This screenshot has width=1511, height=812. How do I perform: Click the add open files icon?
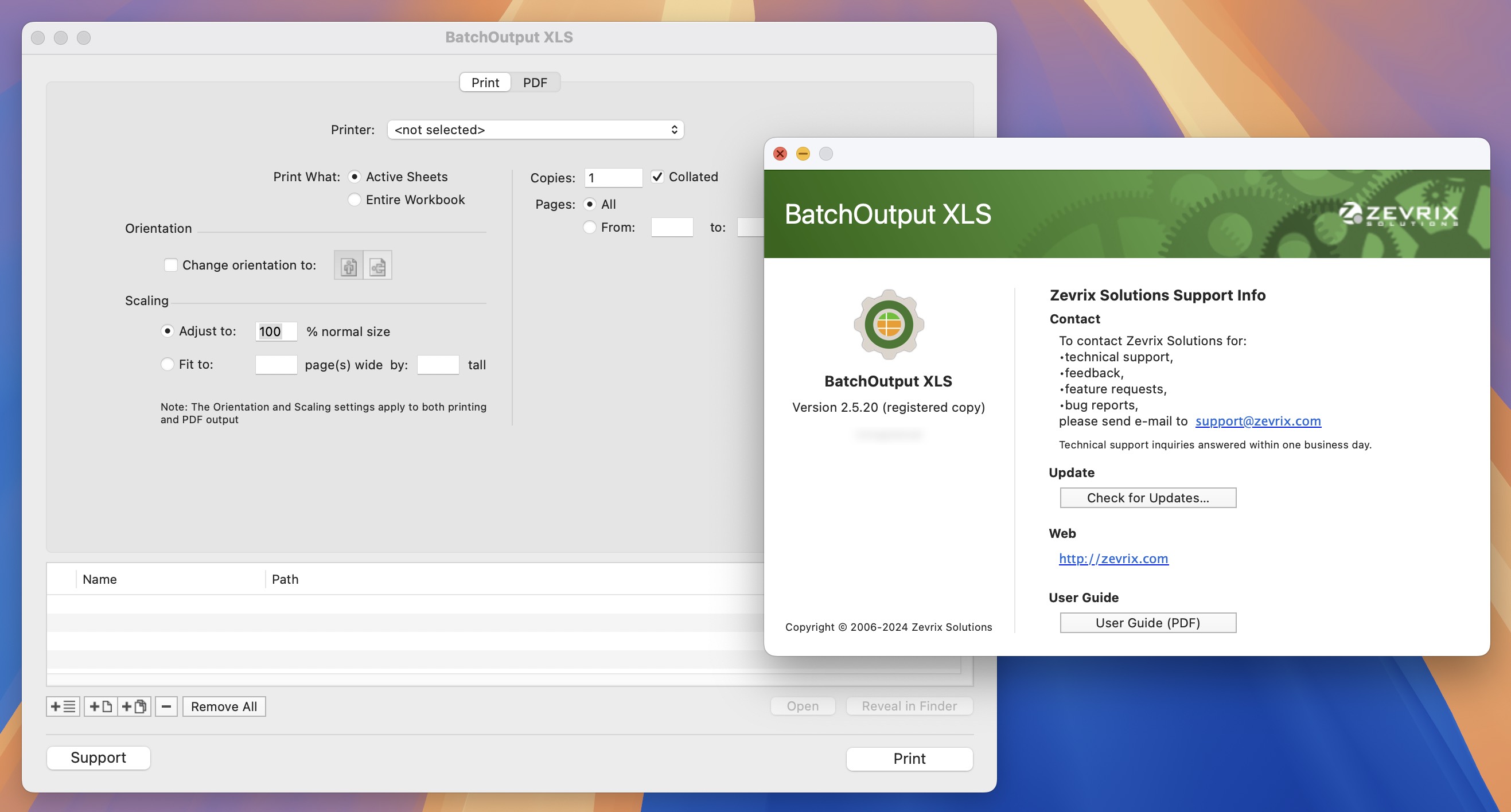[x=131, y=707]
